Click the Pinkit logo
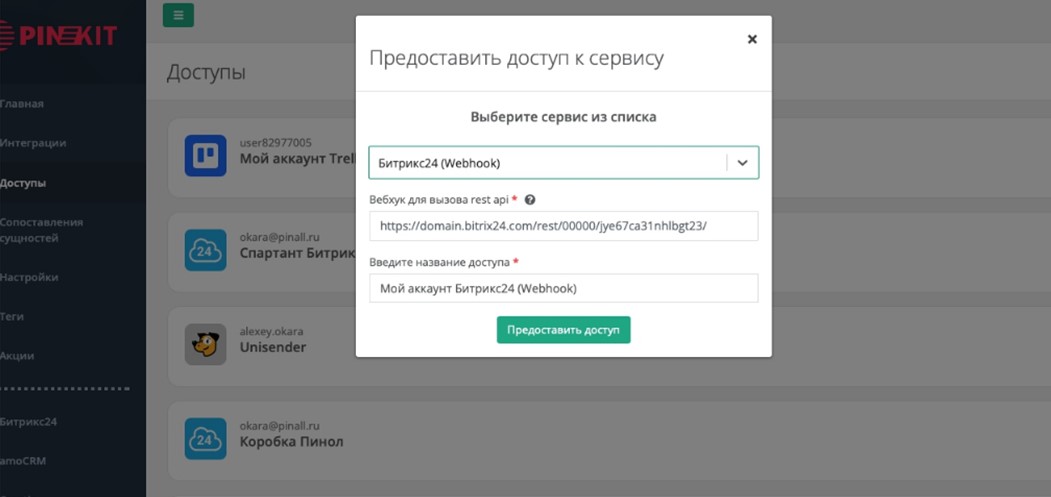 coord(60,36)
